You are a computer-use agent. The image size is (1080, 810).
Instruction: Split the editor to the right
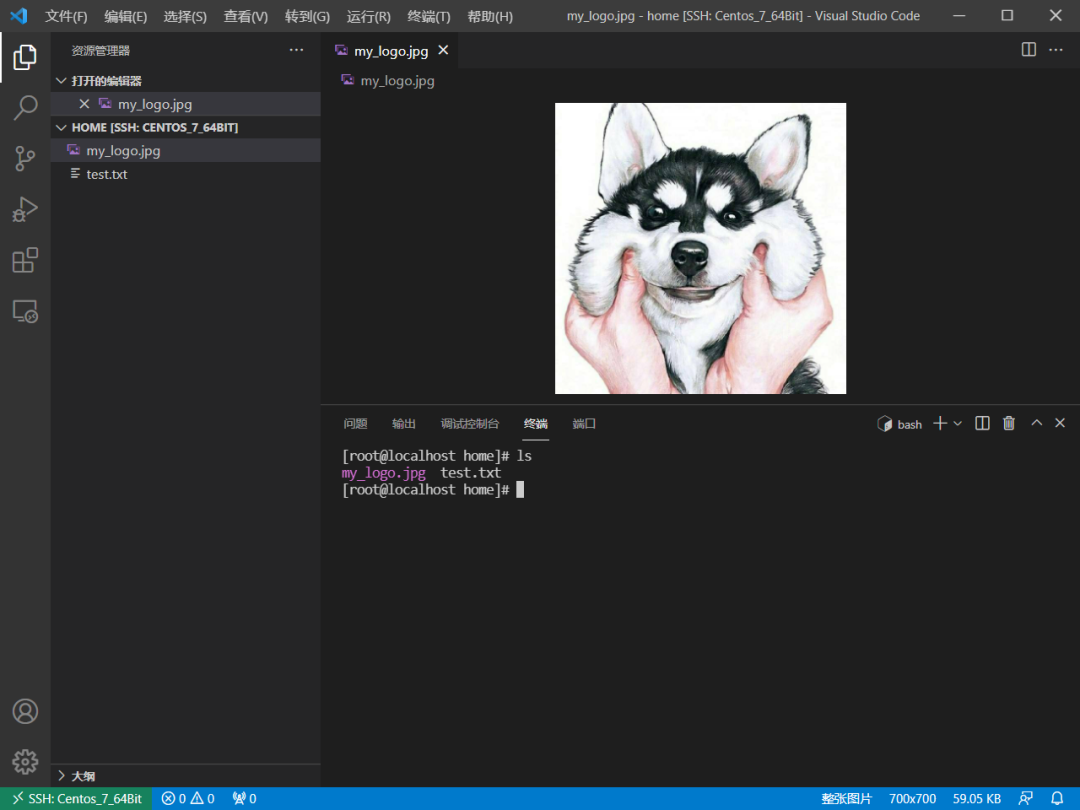(x=1028, y=50)
